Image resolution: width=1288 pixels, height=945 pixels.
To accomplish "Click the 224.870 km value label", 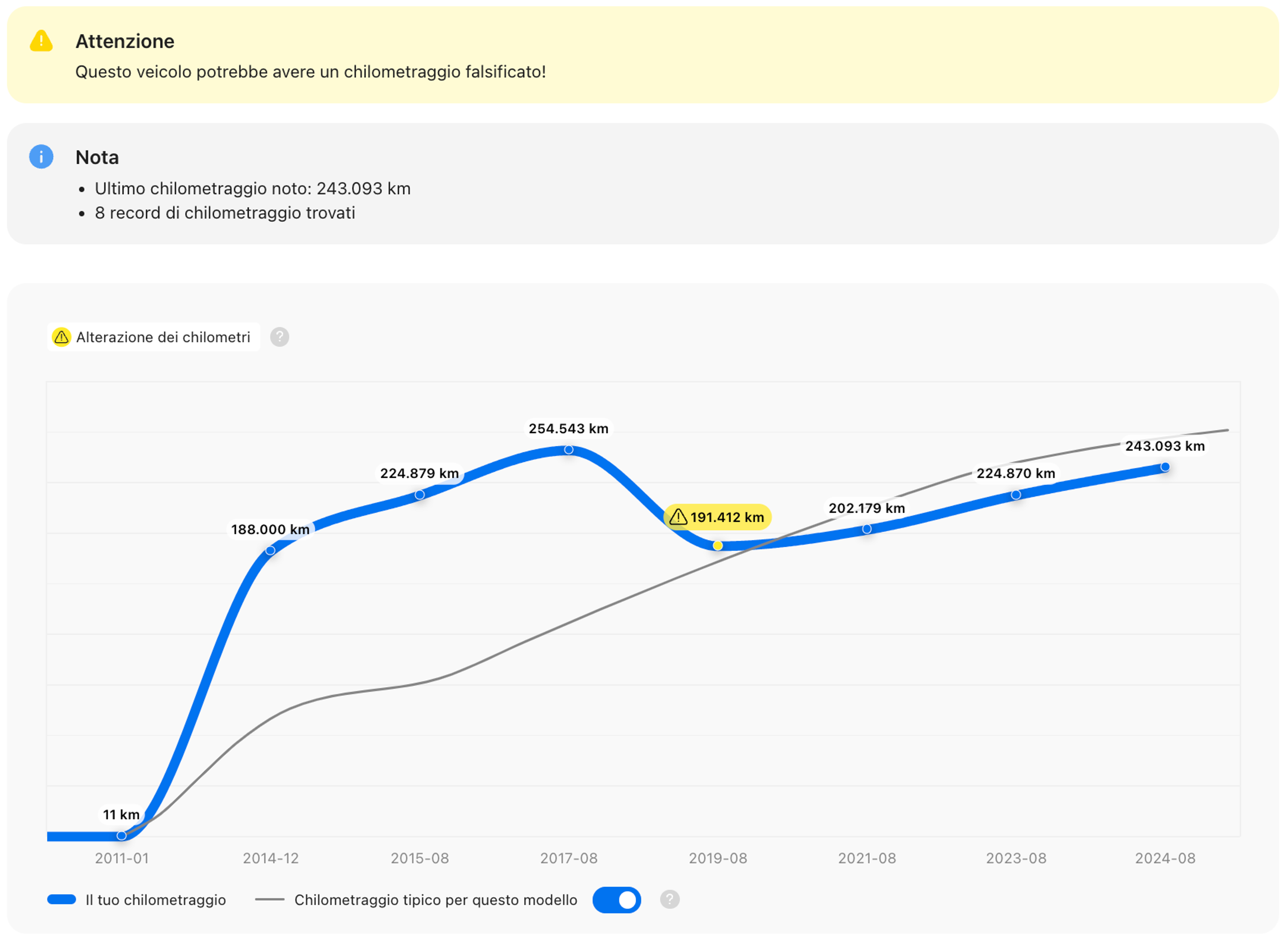I will click(x=1016, y=474).
